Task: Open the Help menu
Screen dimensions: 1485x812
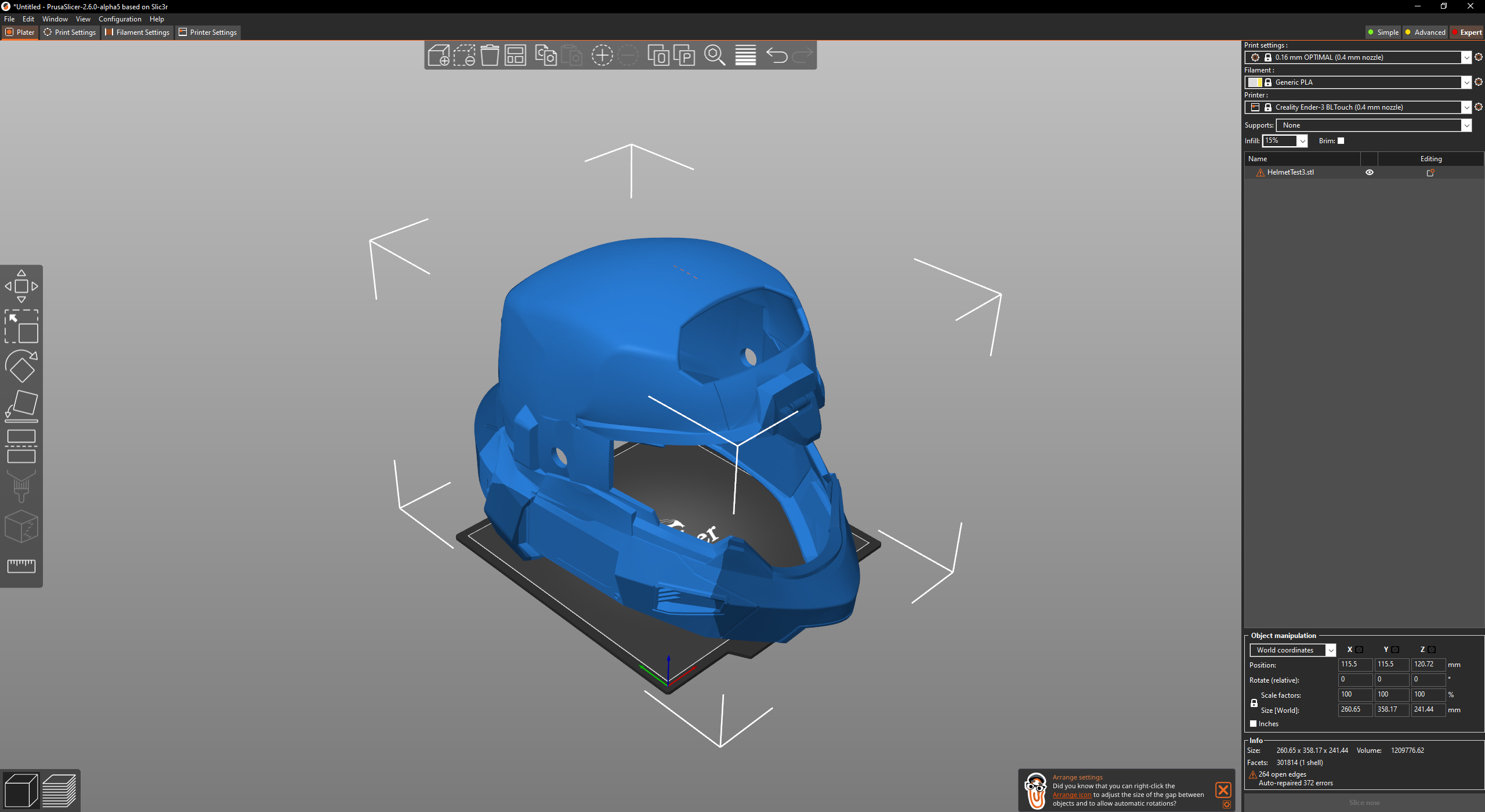Action: click(x=157, y=19)
